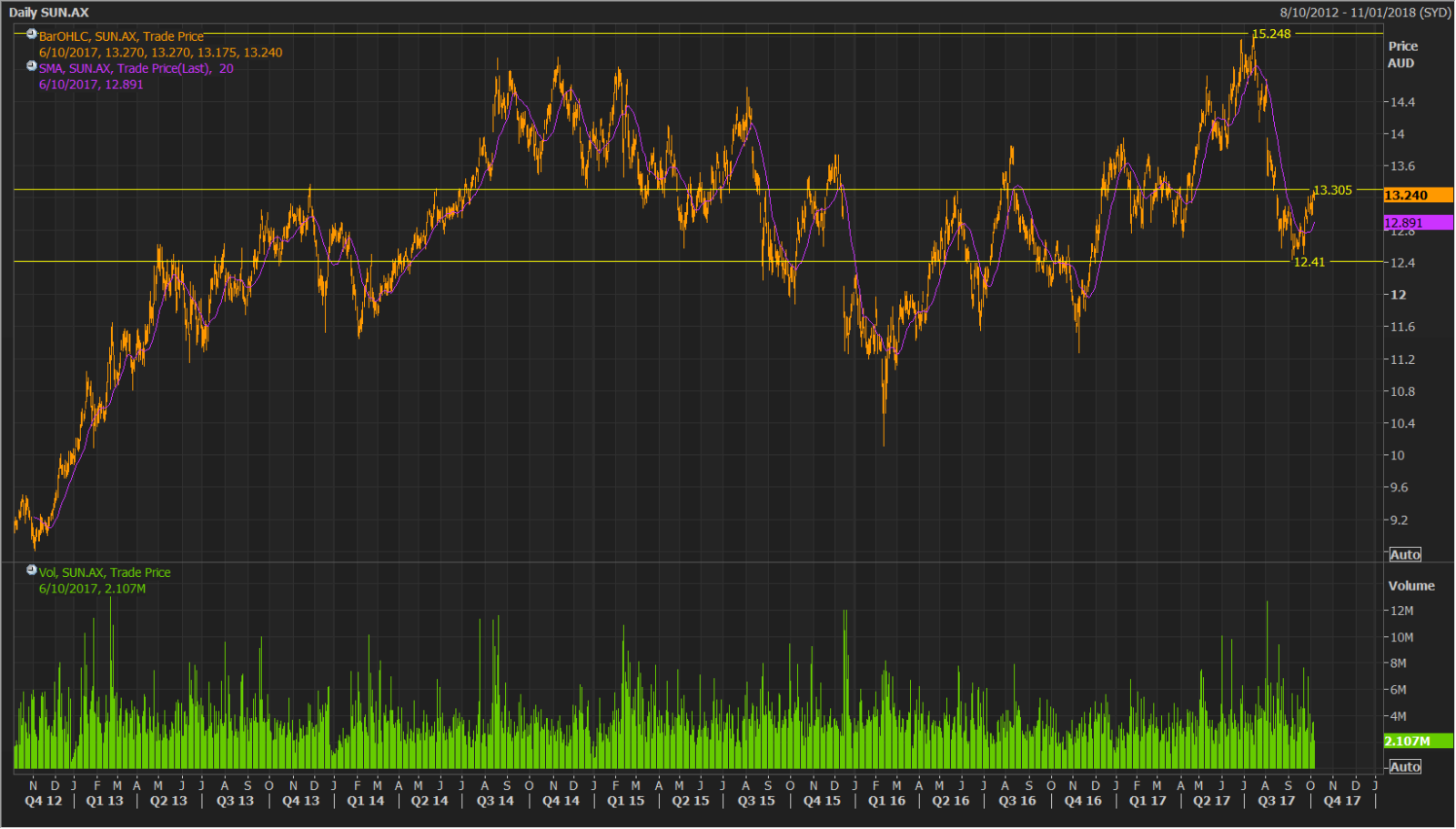Click the 8/10/2012 - 11/01/2018 (SYD) date range

1365,13
